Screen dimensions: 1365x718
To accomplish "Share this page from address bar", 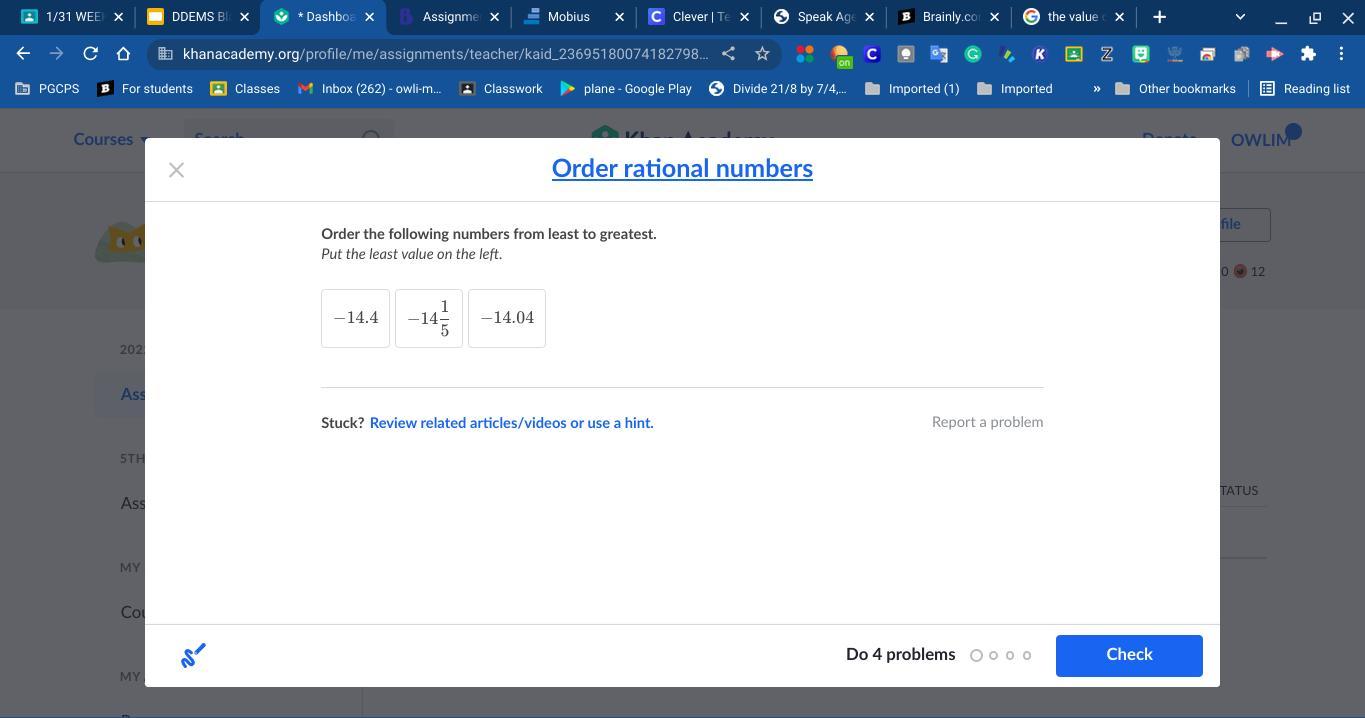I will pyautogui.click(x=729, y=54).
